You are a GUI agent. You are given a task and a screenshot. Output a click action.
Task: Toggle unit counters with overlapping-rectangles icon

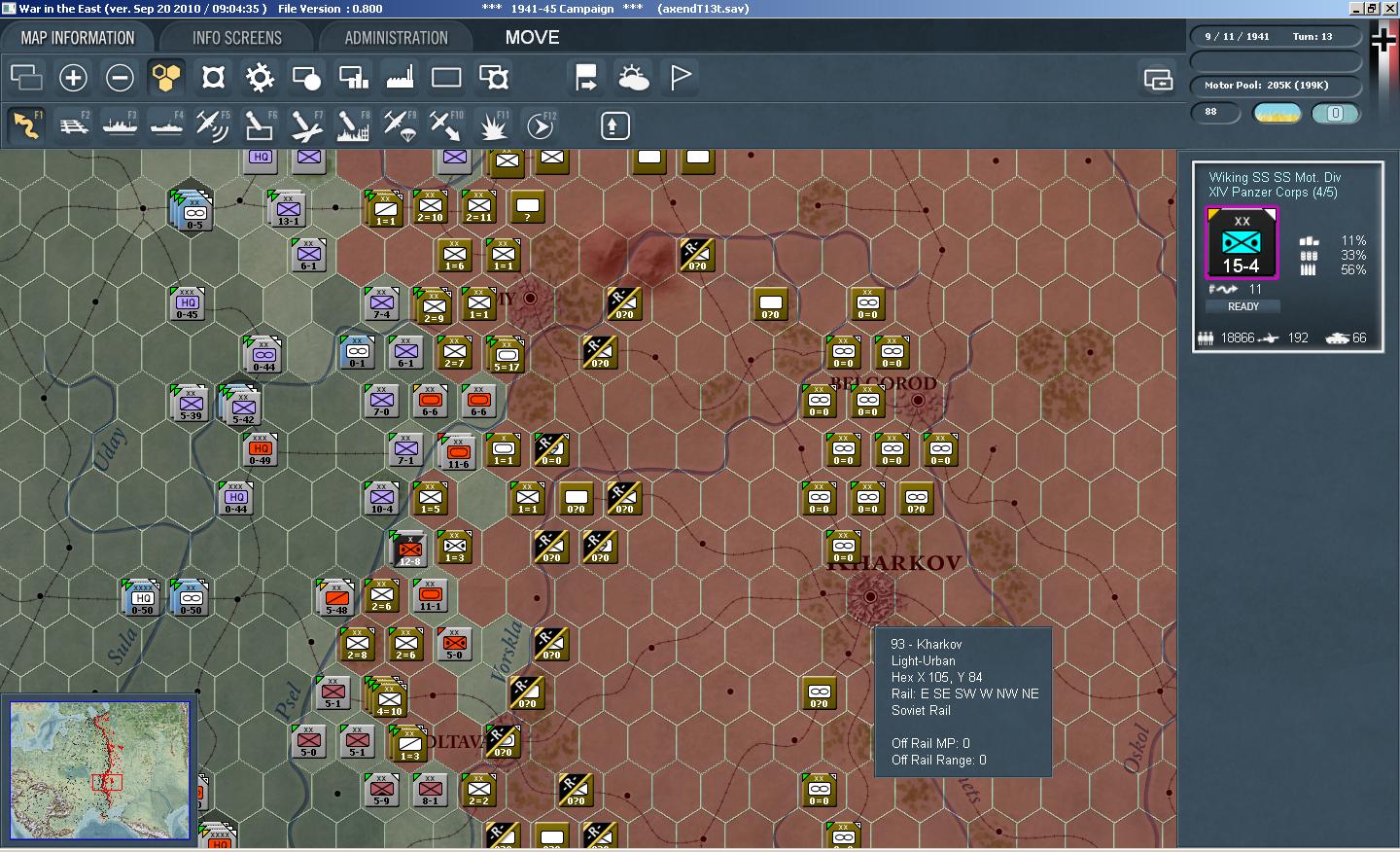[x=26, y=77]
